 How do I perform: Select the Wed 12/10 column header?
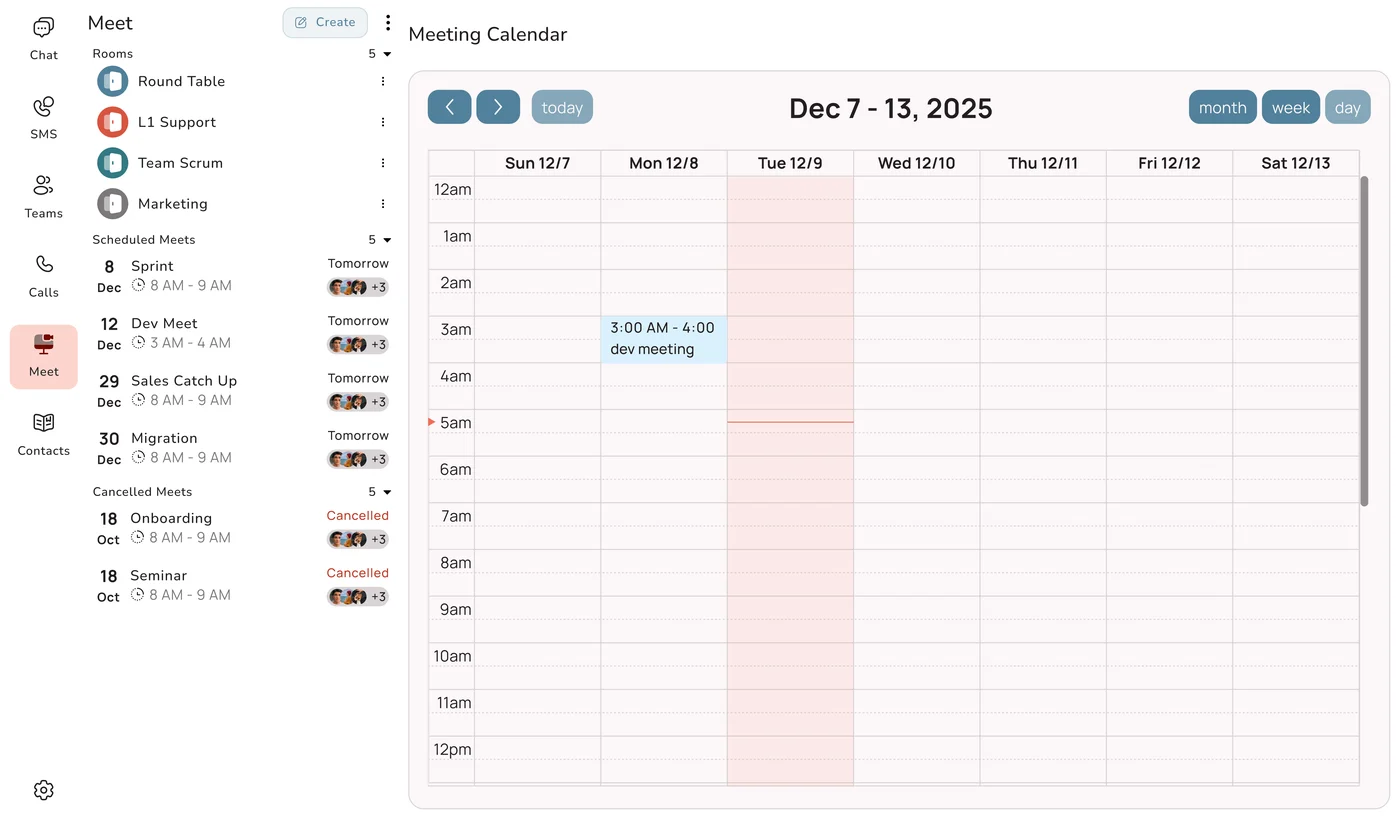pyautogui.click(x=916, y=163)
